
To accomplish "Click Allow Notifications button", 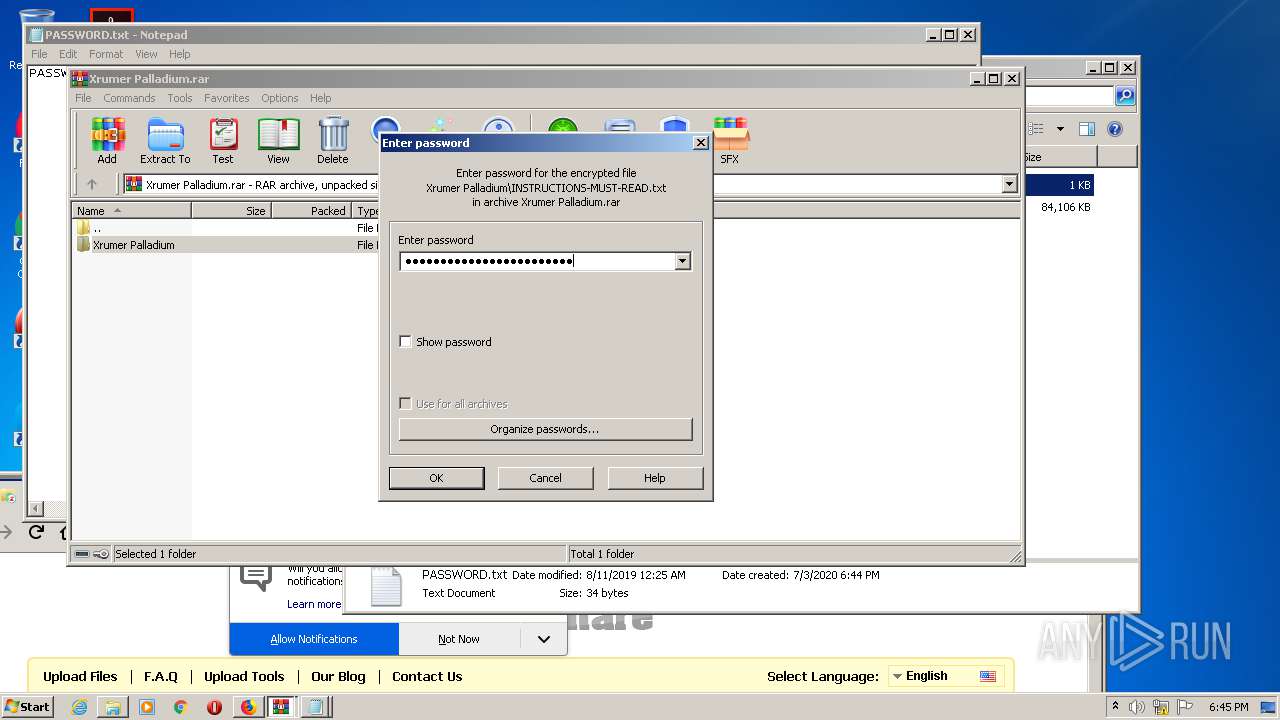I will tap(314, 639).
